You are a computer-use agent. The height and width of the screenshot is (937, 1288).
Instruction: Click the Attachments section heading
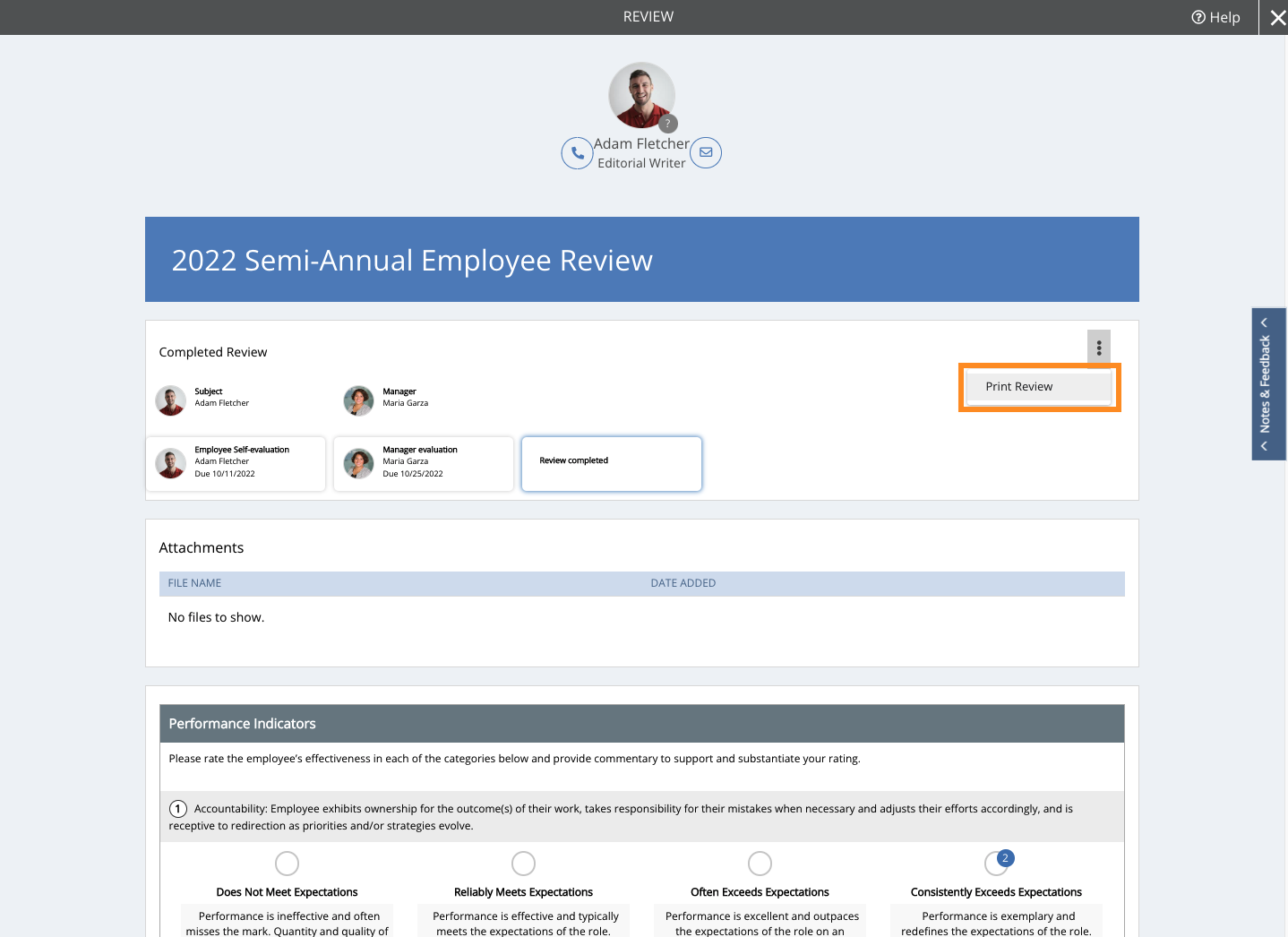(202, 547)
